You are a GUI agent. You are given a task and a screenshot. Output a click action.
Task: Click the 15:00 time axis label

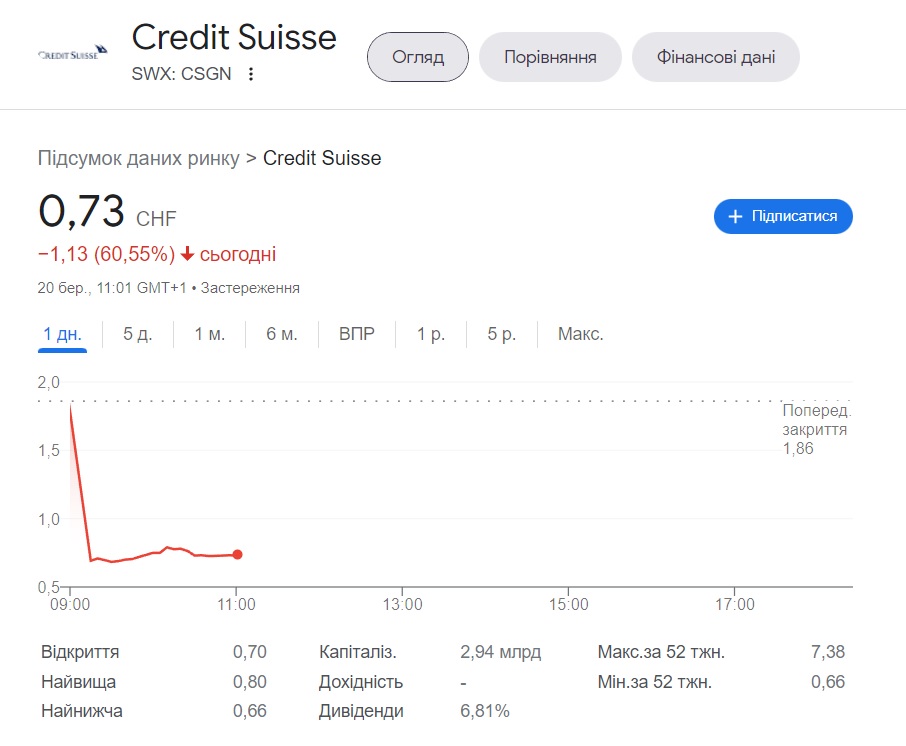coord(569,604)
